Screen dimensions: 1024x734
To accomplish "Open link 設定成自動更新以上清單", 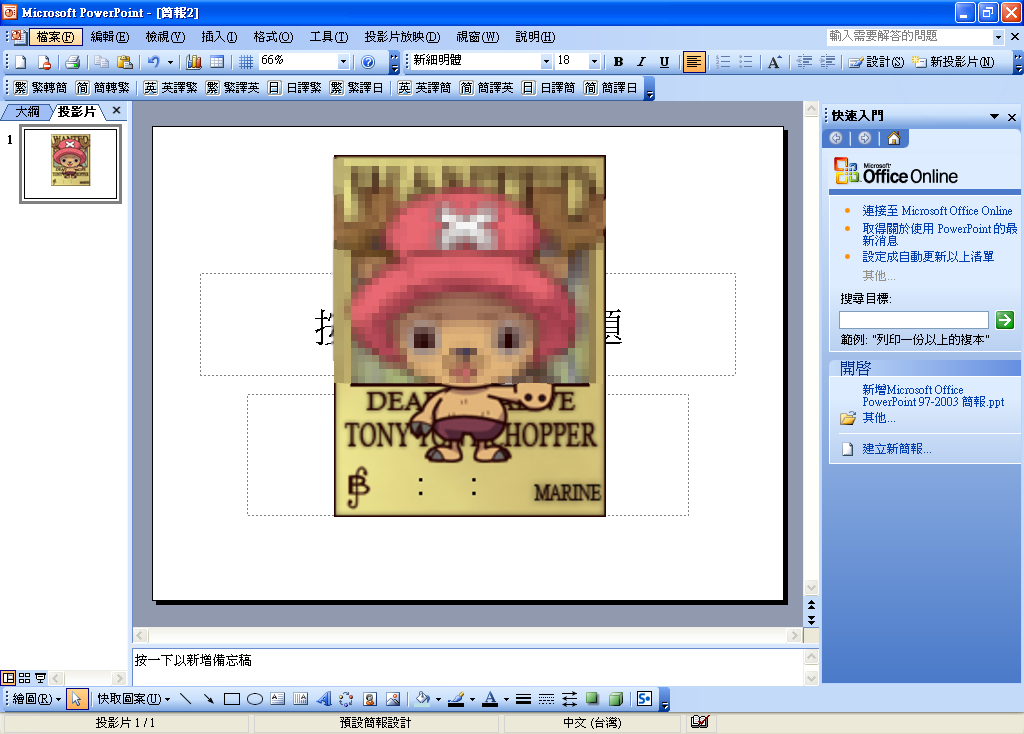I will point(928,257).
